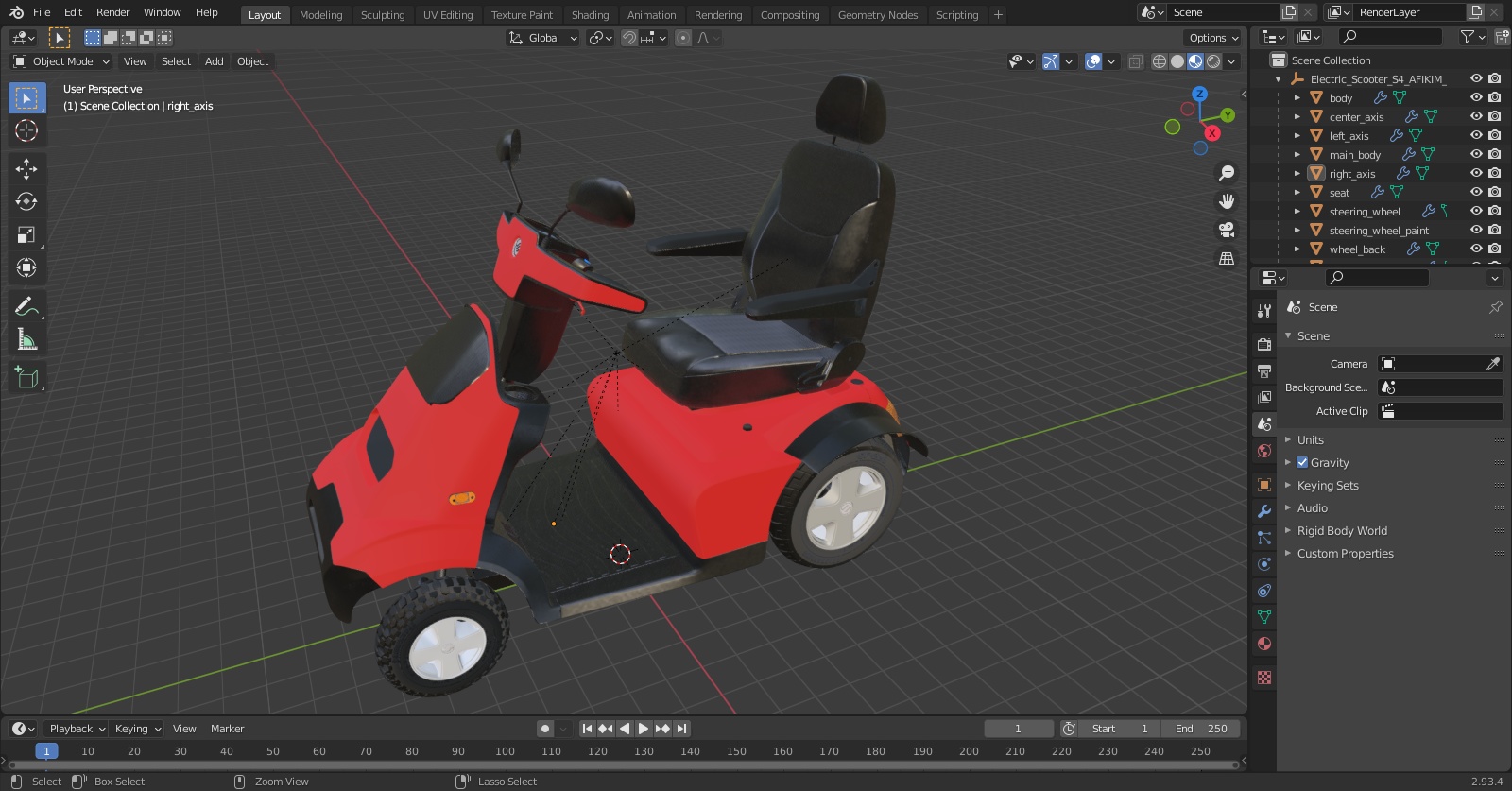Open the Render properties tab
The width and height of the screenshot is (1512, 791).
(1264, 345)
